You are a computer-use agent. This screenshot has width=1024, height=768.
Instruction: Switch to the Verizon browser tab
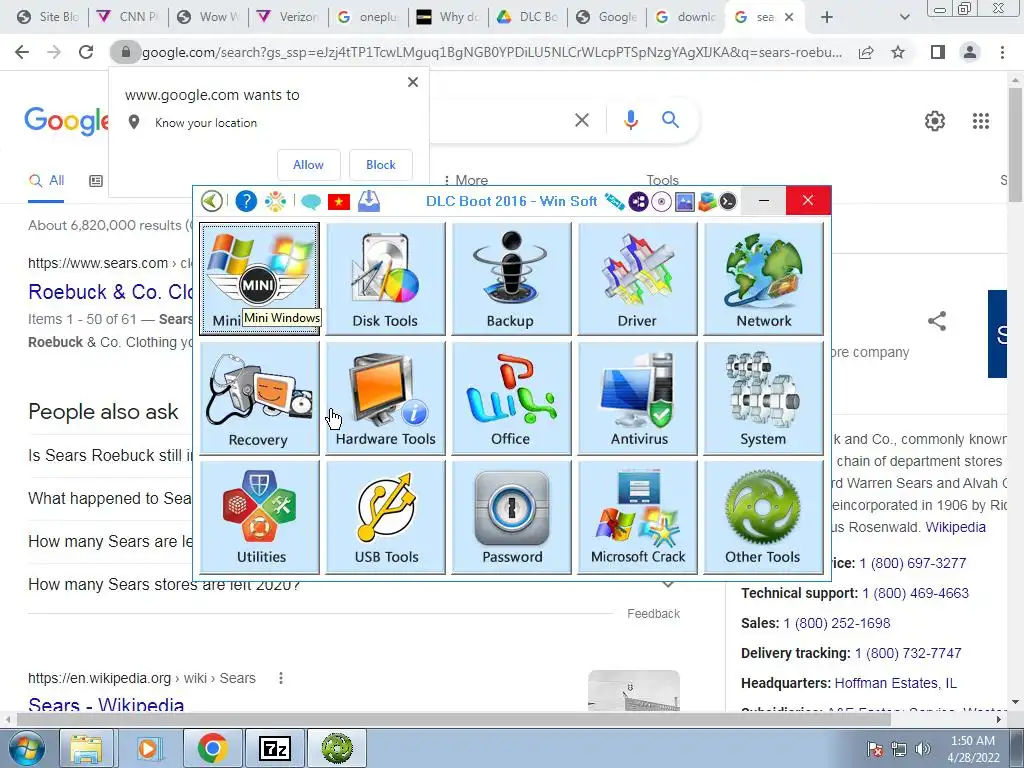[288, 17]
